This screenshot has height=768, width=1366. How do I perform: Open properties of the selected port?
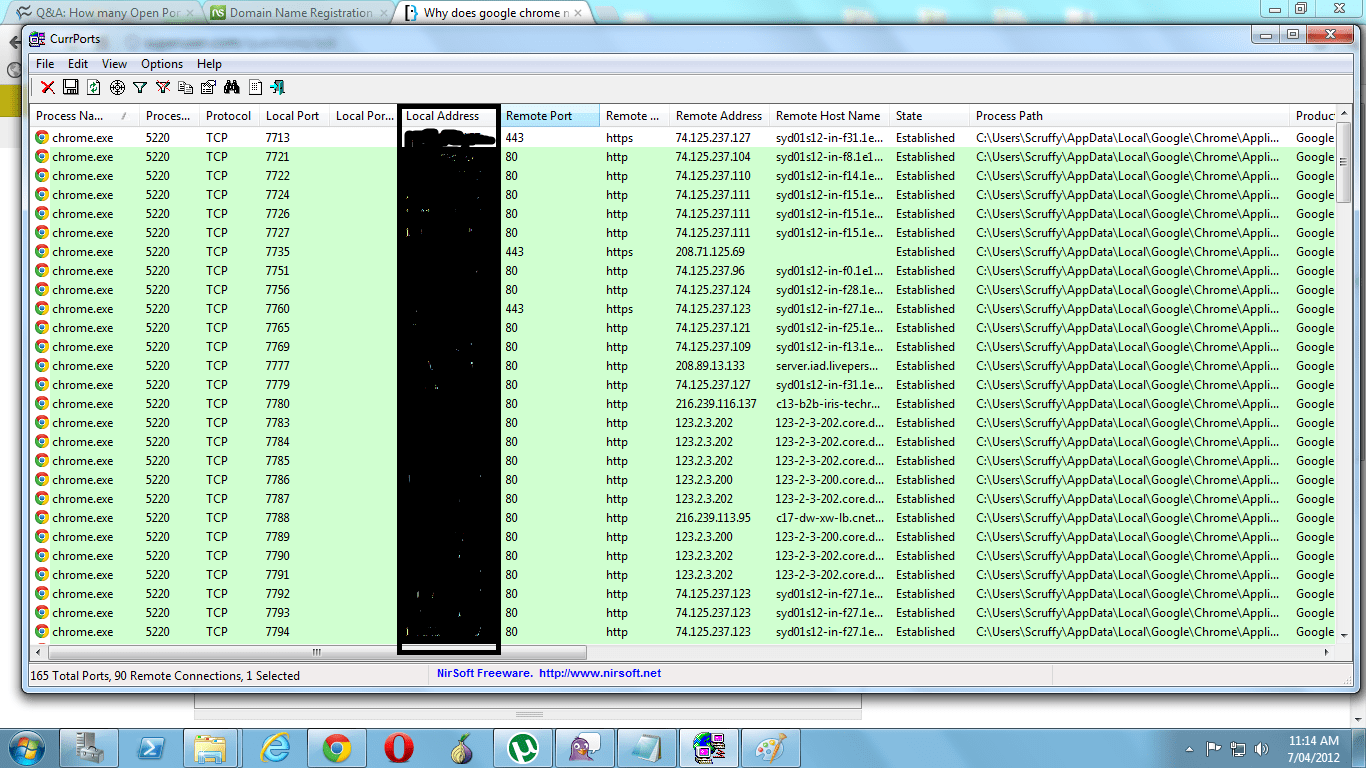click(x=208, y=87)
